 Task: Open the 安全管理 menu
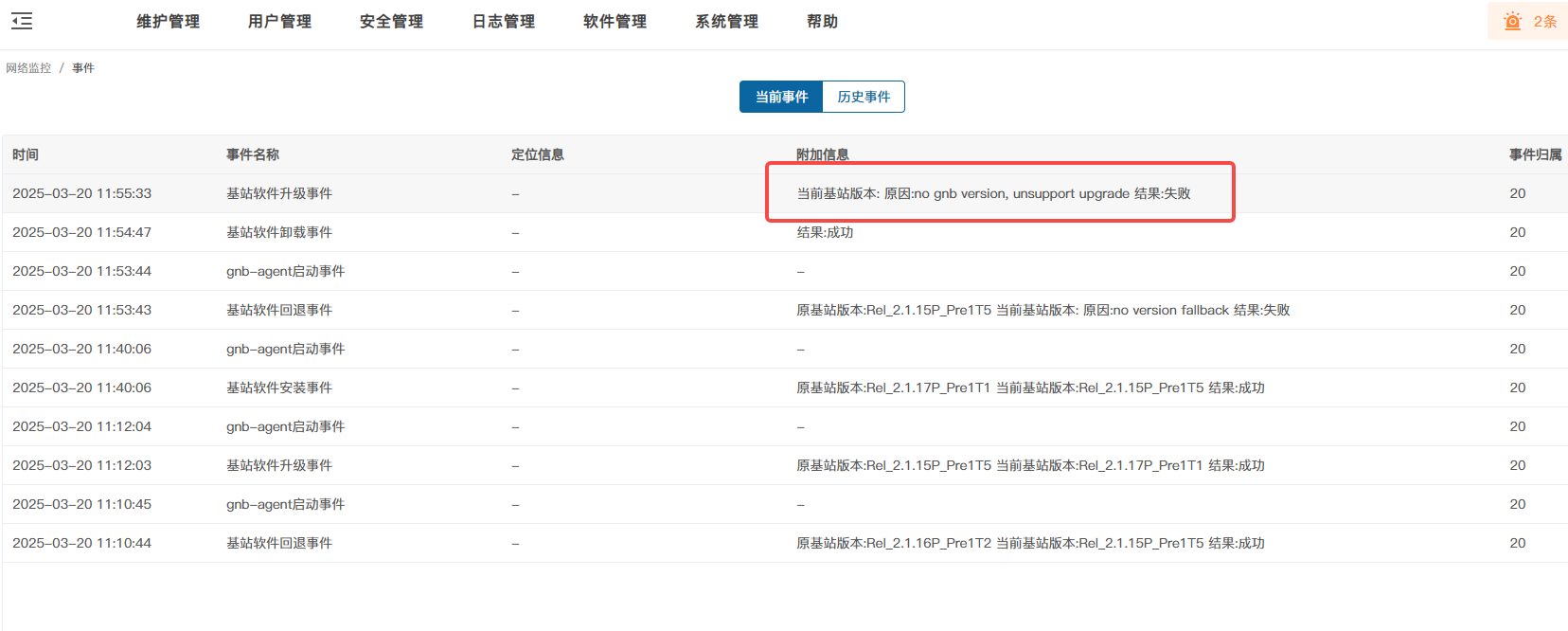click(x=391, y=21)
